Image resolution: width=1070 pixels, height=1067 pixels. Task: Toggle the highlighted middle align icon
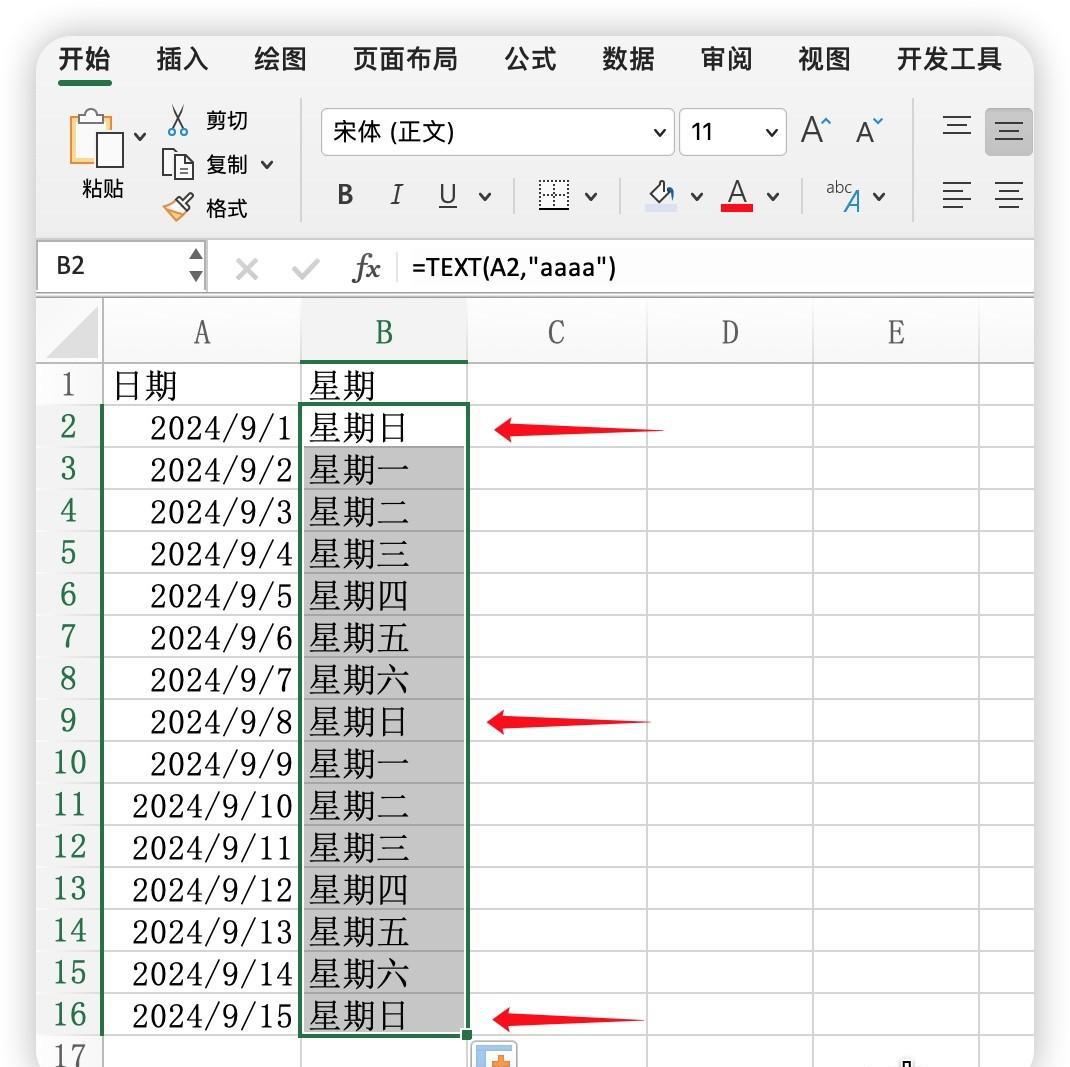click(1009, 131)
